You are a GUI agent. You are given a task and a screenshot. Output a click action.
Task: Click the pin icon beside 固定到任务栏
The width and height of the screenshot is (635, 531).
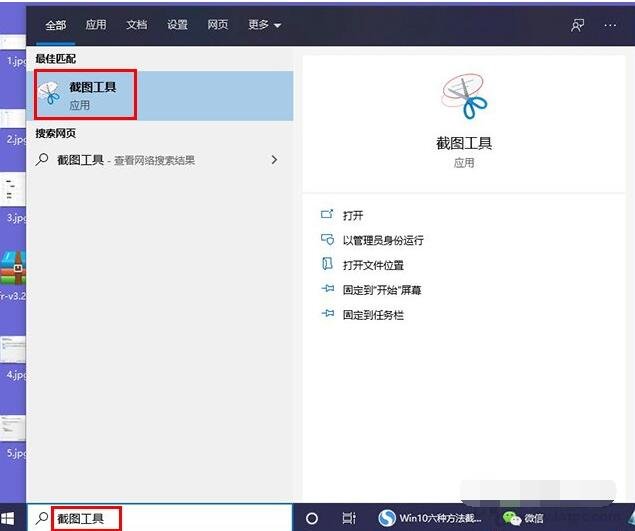328,313
